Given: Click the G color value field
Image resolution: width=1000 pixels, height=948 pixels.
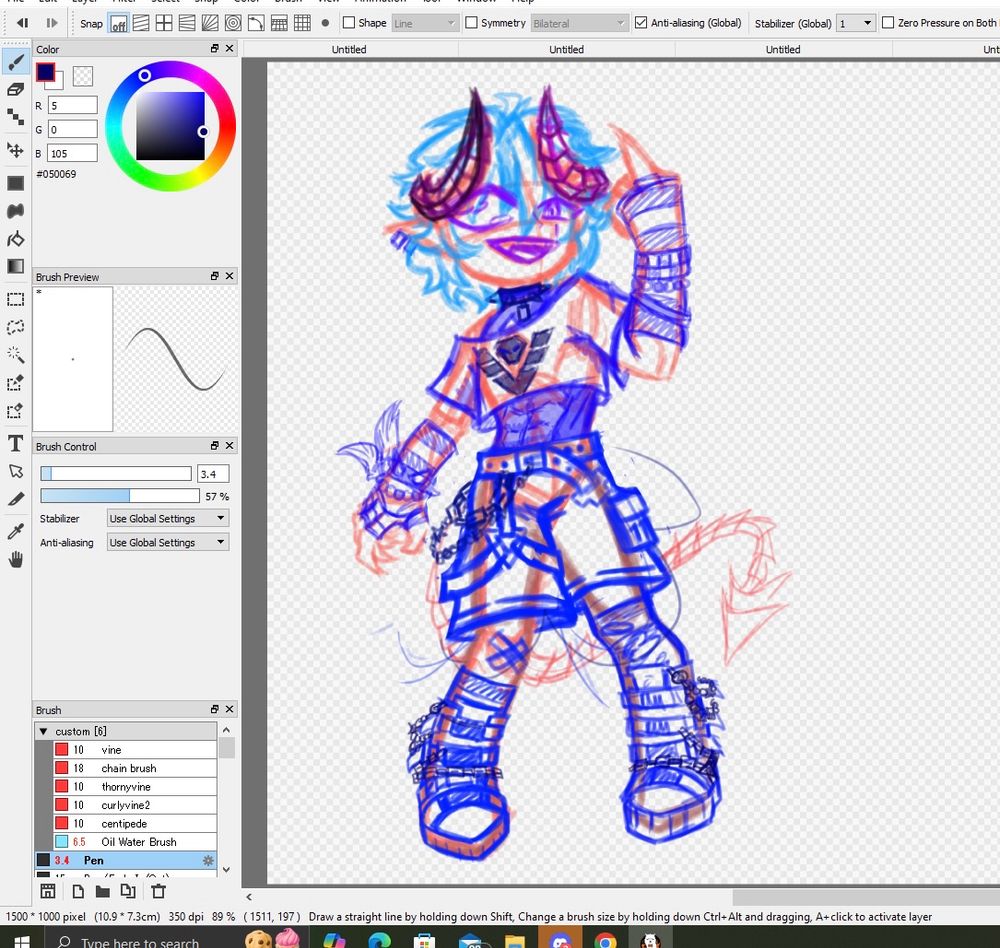Looking at the screenshot, I should point(73,130).
